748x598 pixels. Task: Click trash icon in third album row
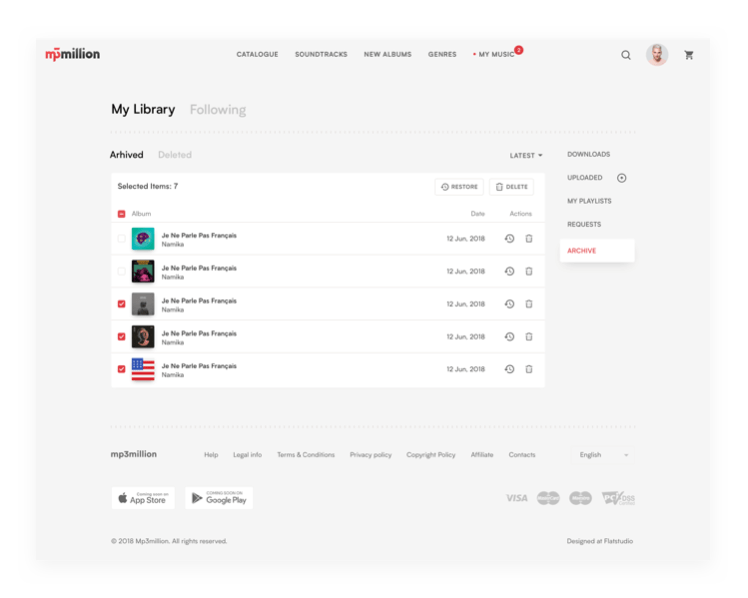529,304
